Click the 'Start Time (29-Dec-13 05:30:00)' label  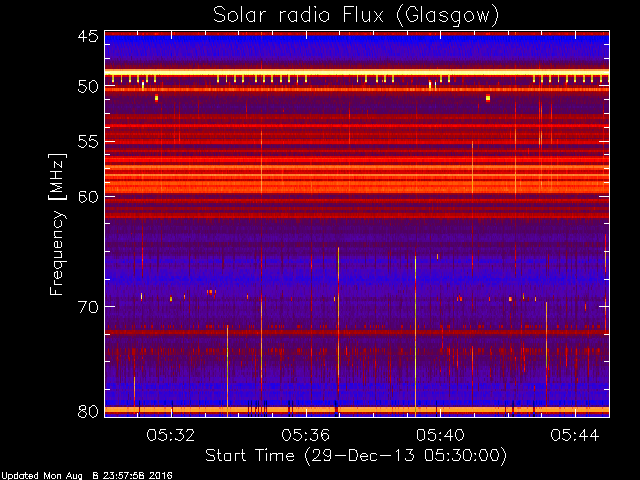(x=356, y=456)
